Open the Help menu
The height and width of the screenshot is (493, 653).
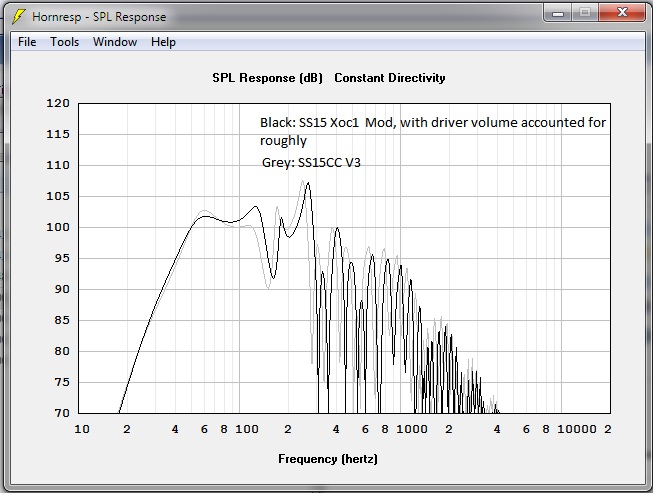(x=163, y=42)
